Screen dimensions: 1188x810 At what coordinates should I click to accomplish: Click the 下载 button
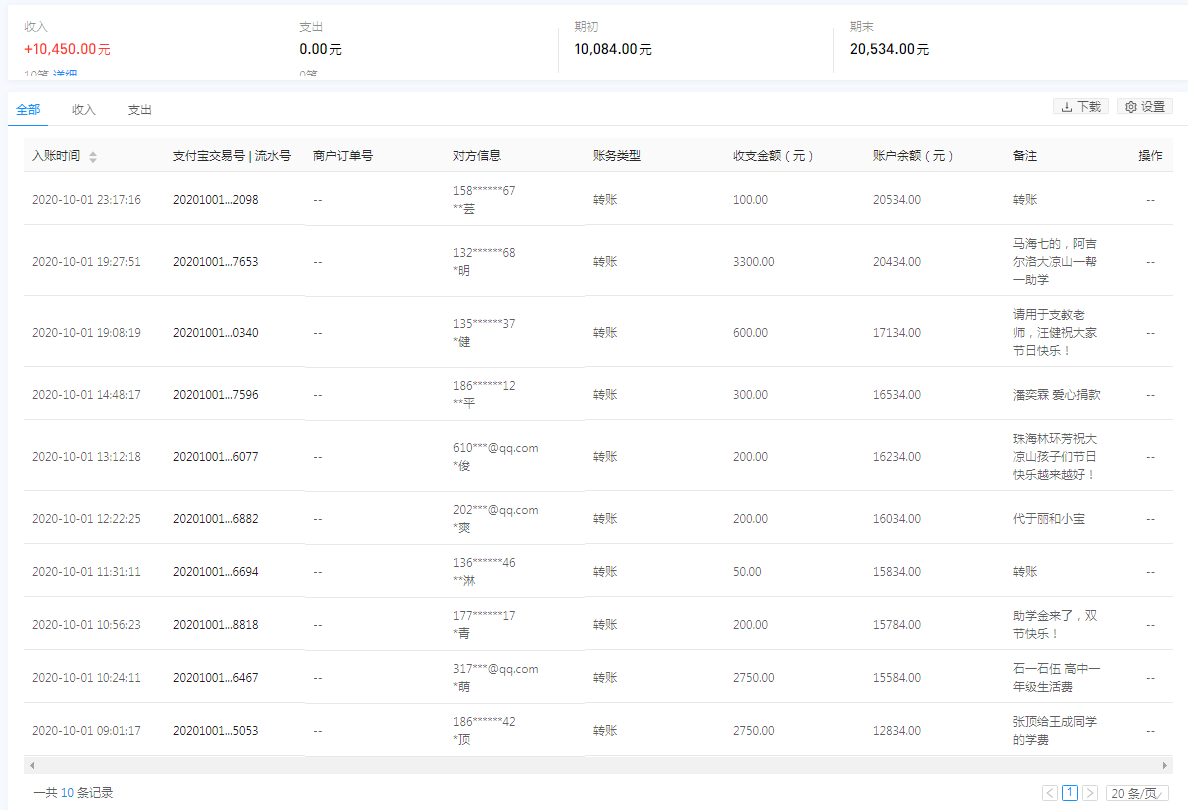pos(1080,106)
